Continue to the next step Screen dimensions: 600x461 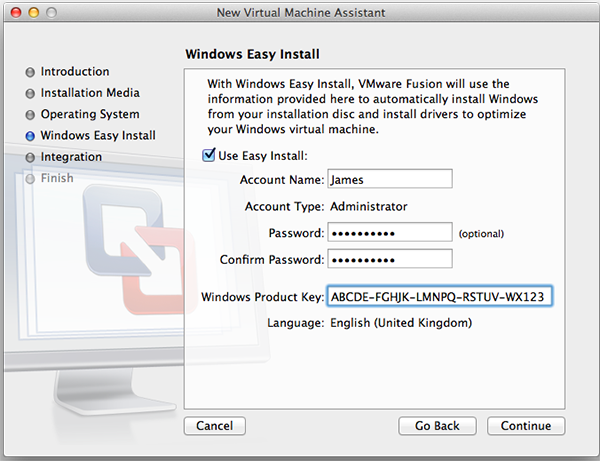(x=526, y=426)
